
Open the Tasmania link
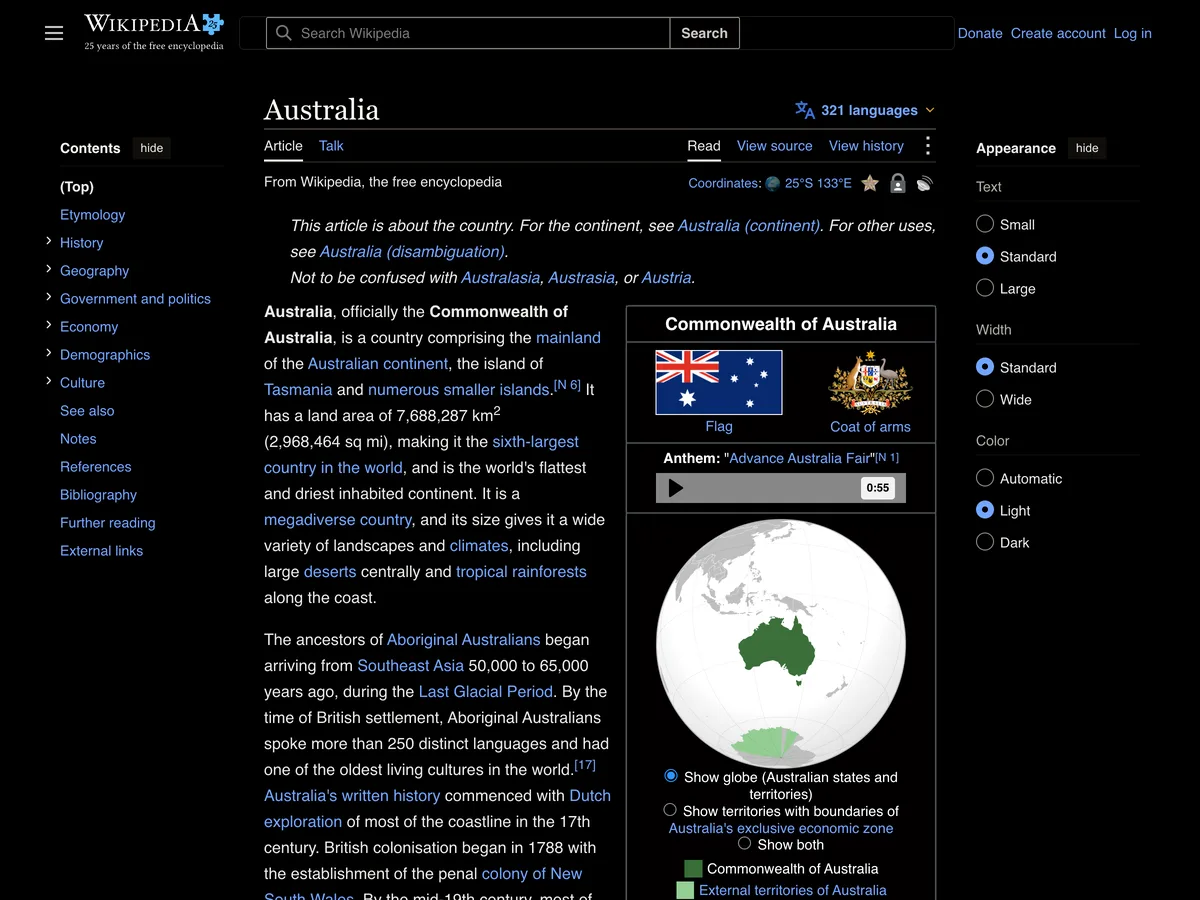point(298,390)
